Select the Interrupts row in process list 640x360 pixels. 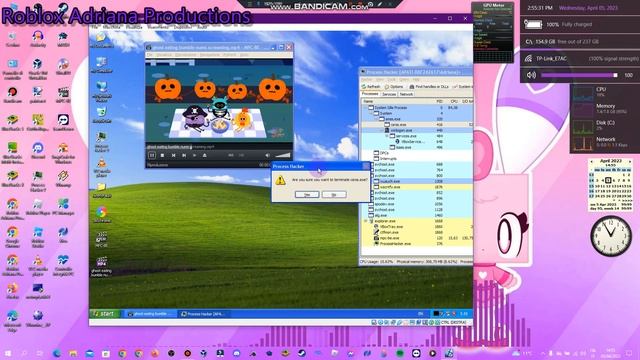416,158
